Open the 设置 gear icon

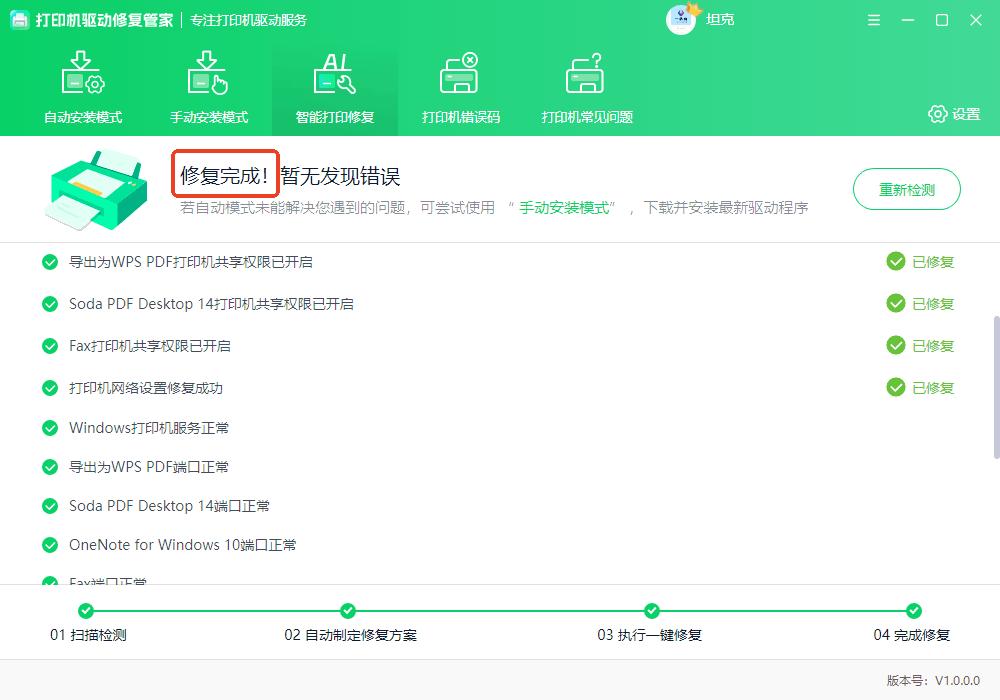coord(937,115)
